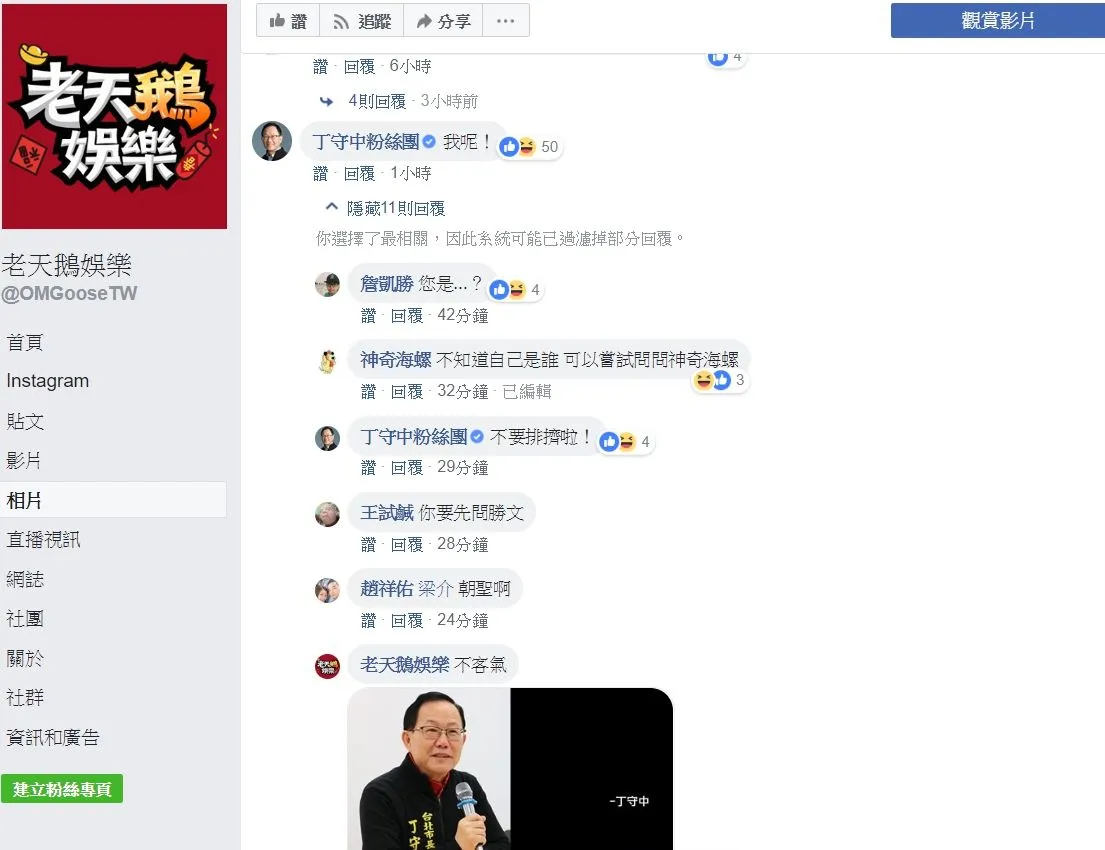Open reactions count 50 on 我呢 comment
1105x850 pixels.
point(529,147)
